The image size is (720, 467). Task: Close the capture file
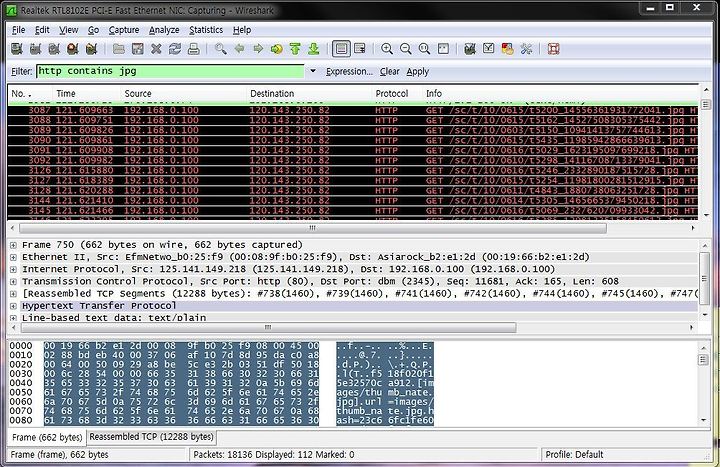point(156,49)
